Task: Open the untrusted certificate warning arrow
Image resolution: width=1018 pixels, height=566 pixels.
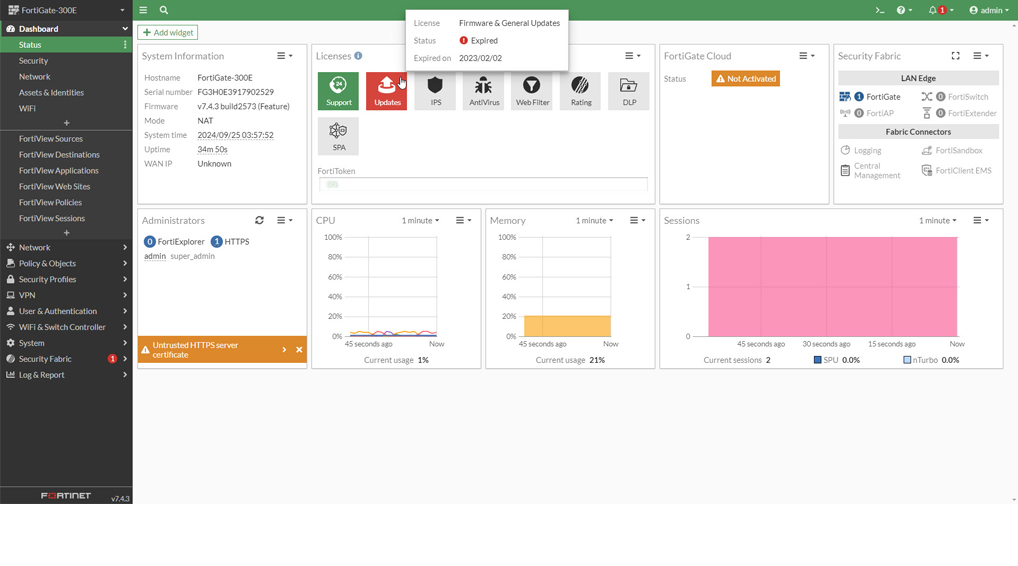Action: click(x=284, y=350)
